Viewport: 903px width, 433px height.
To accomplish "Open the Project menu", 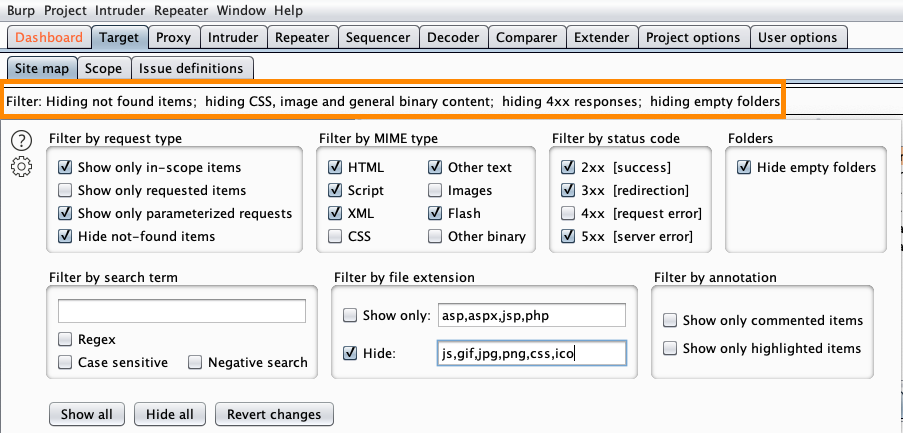I will click(x=66, y=11).
